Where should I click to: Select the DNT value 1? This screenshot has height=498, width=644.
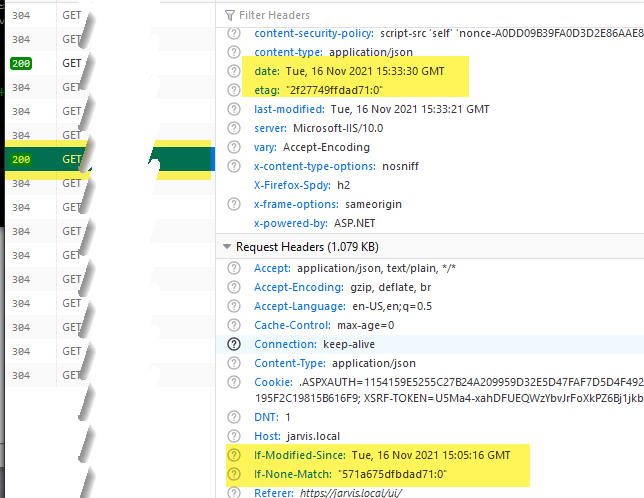(x=288, y=417)
